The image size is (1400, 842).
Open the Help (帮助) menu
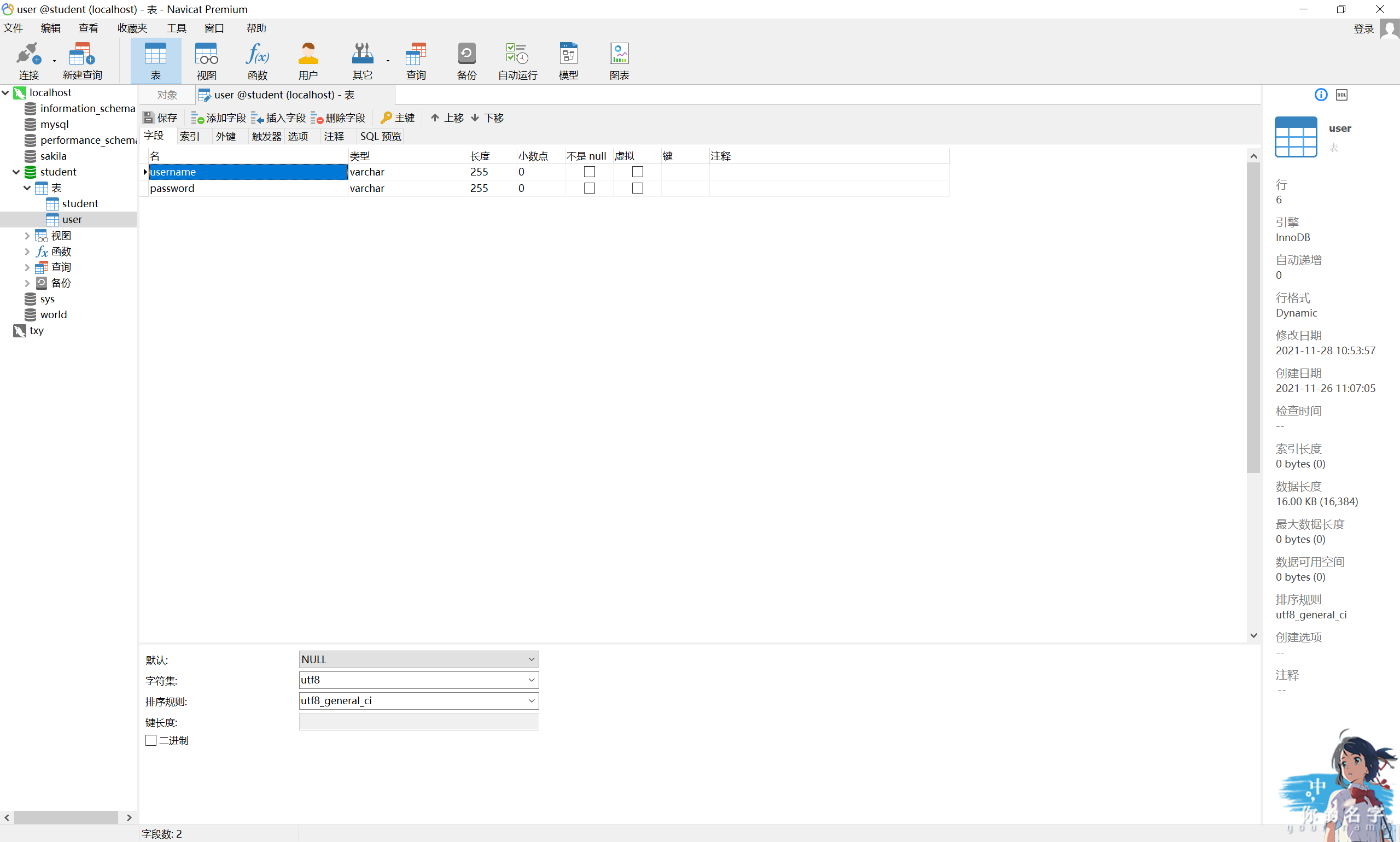click(x=256, y=28)
